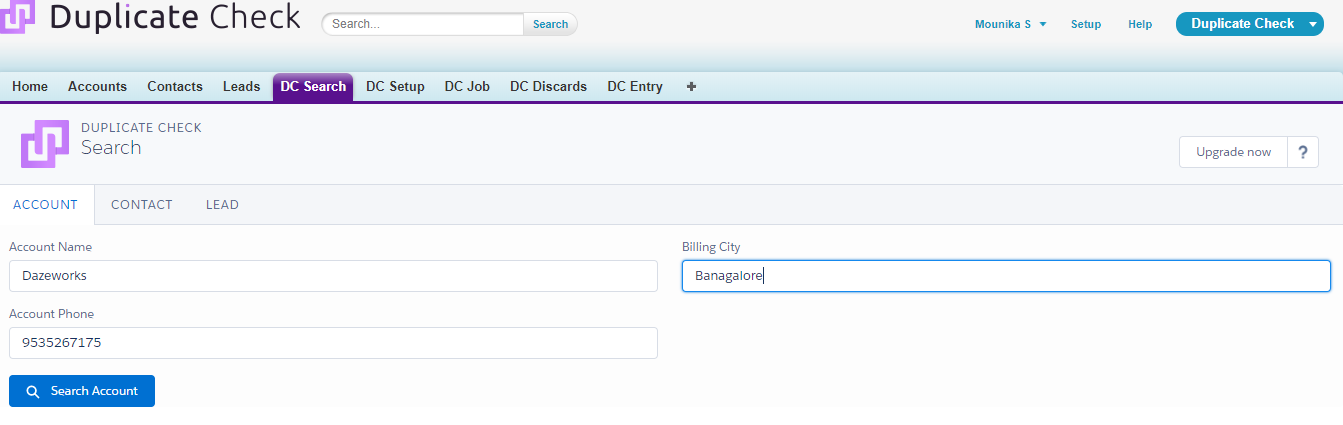Open the DC Job tab
The height and width of the screenshot is (425, 1343).
[x=467, y=87]
